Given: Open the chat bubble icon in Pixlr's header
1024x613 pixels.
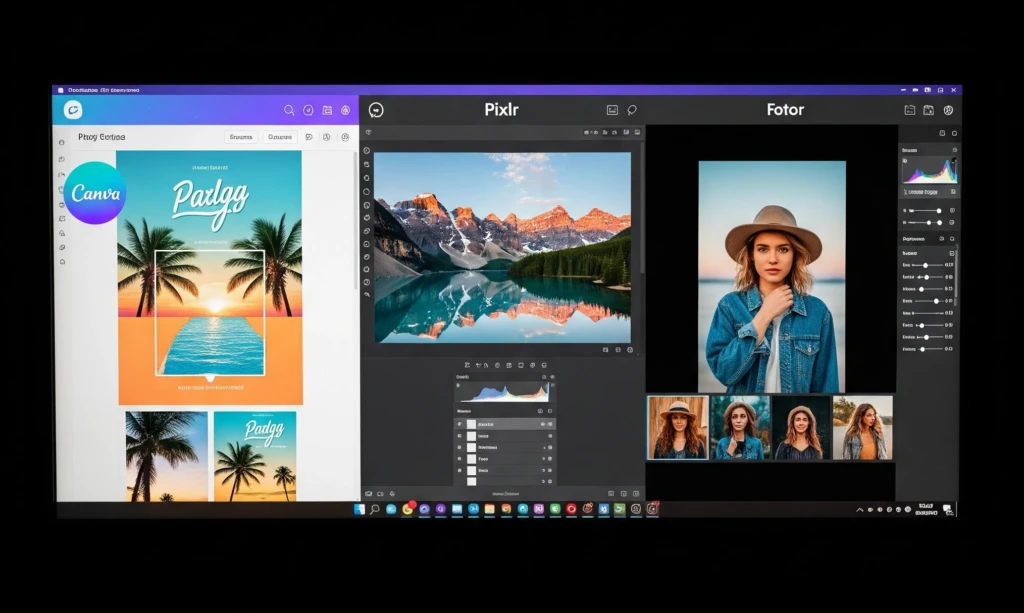Looking at the screenshot, I should click(x=632, y=110).
